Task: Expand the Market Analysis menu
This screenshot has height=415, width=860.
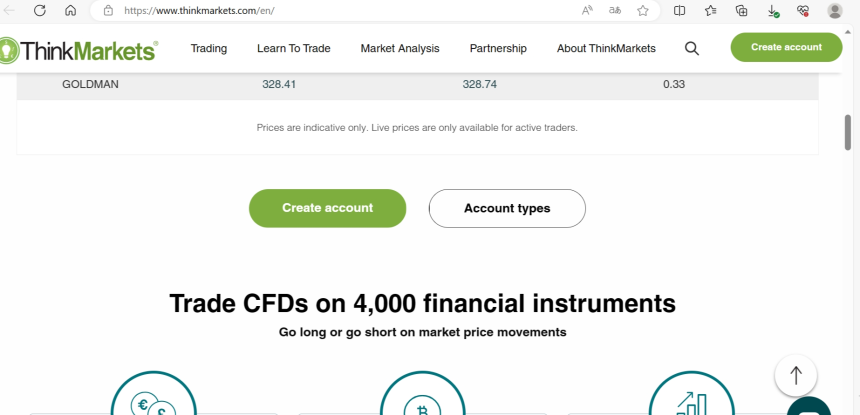Action: pos(399,48)
